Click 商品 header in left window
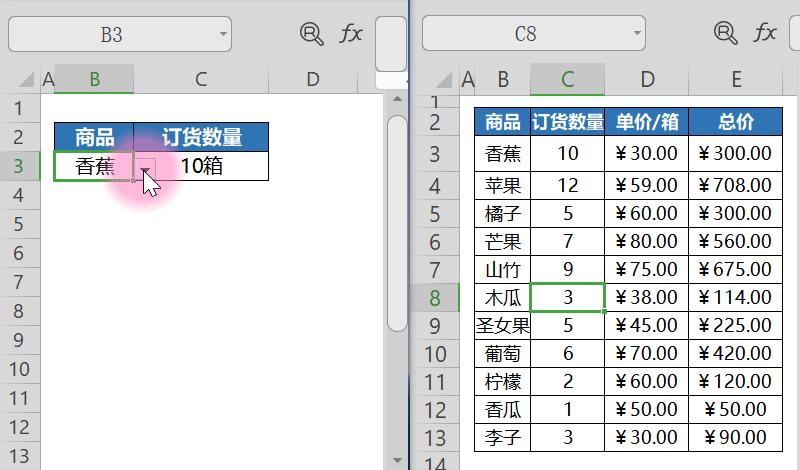 [94, 137]
